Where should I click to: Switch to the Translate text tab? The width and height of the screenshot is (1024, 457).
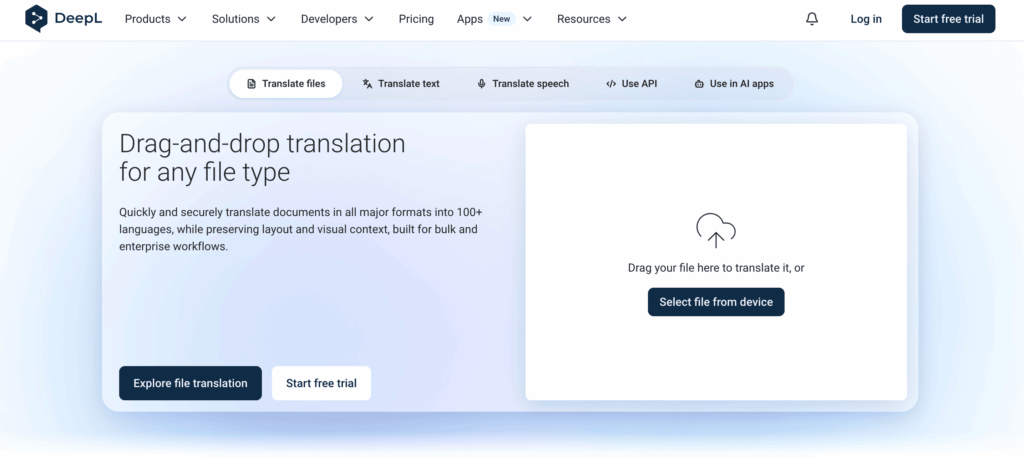click(x=401, y=84)
